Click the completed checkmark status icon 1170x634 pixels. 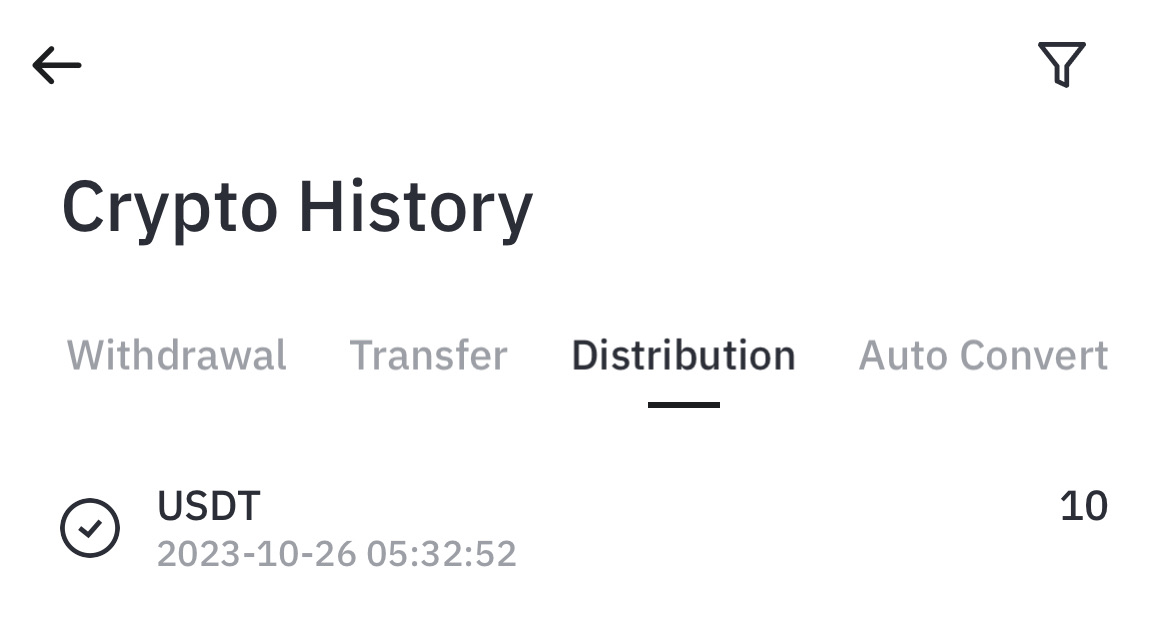90,528
